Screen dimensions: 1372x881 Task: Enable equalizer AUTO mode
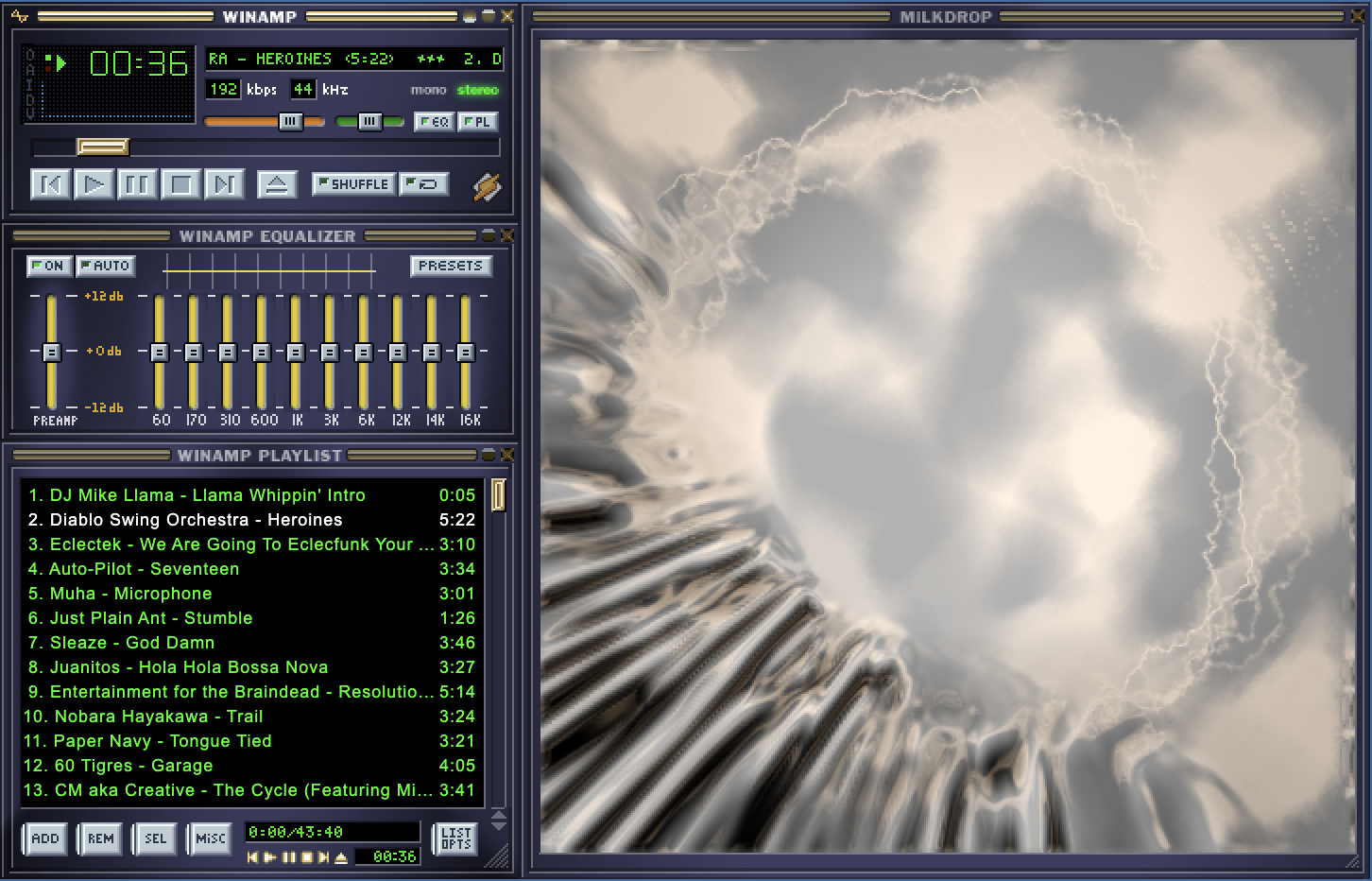point(105,266)
